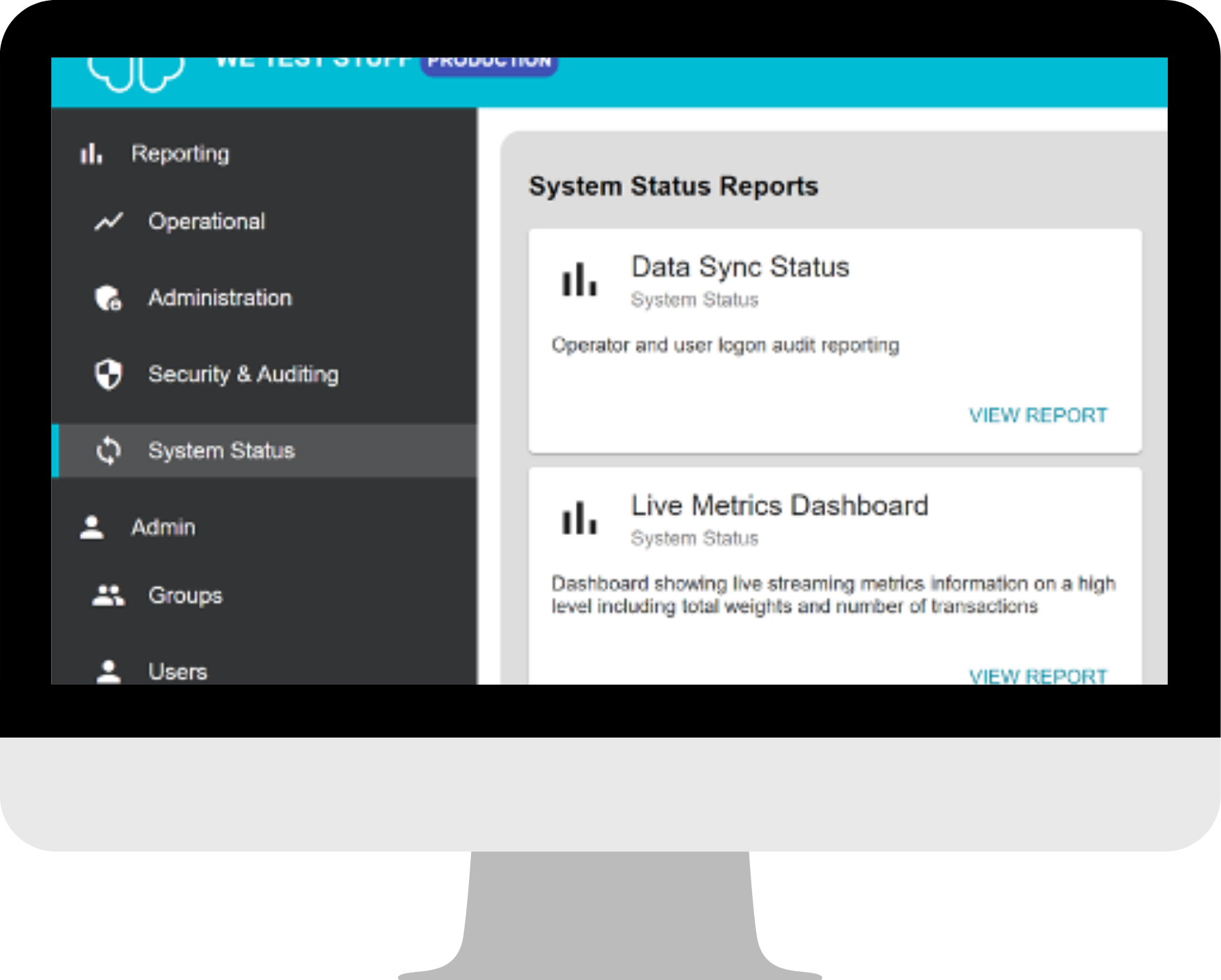1221x980 pixels.
Task: Collapse the Reporting section label
Action: [x=180, y=154]
